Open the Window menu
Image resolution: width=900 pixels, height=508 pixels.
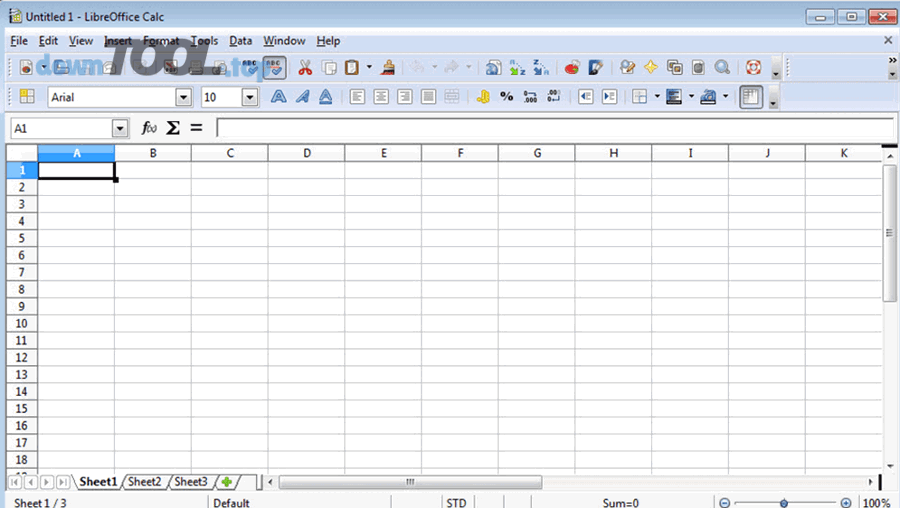point(284,41)
